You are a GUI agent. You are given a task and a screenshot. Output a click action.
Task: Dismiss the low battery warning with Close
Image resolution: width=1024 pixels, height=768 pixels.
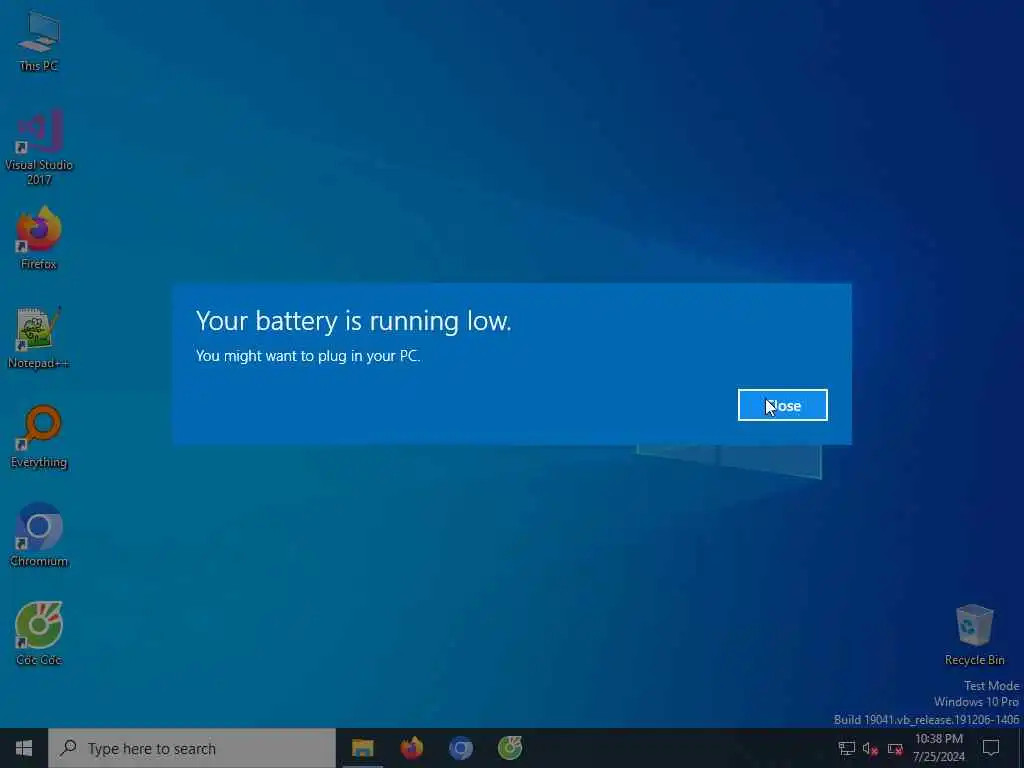[x=782, y=405]
